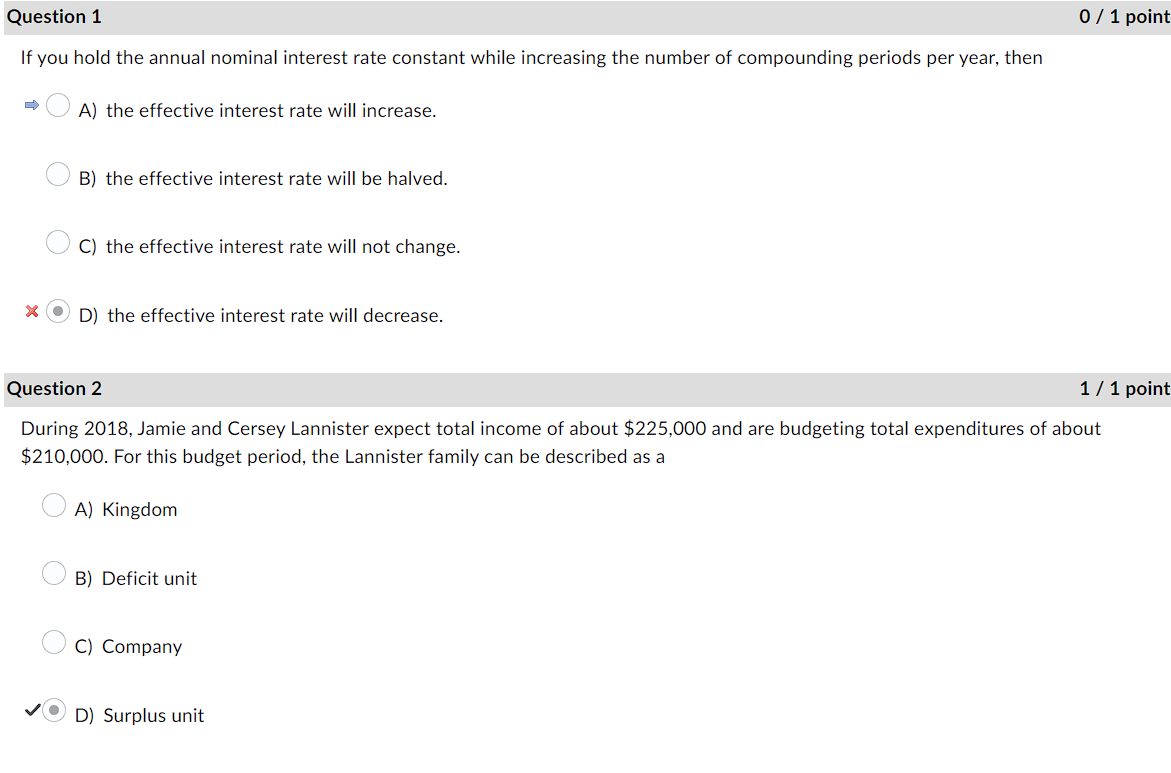The width and height of the screenshot is (1171, 773).
Task: Click the blue arrow indicator beside option A
Action: point(30,103)
